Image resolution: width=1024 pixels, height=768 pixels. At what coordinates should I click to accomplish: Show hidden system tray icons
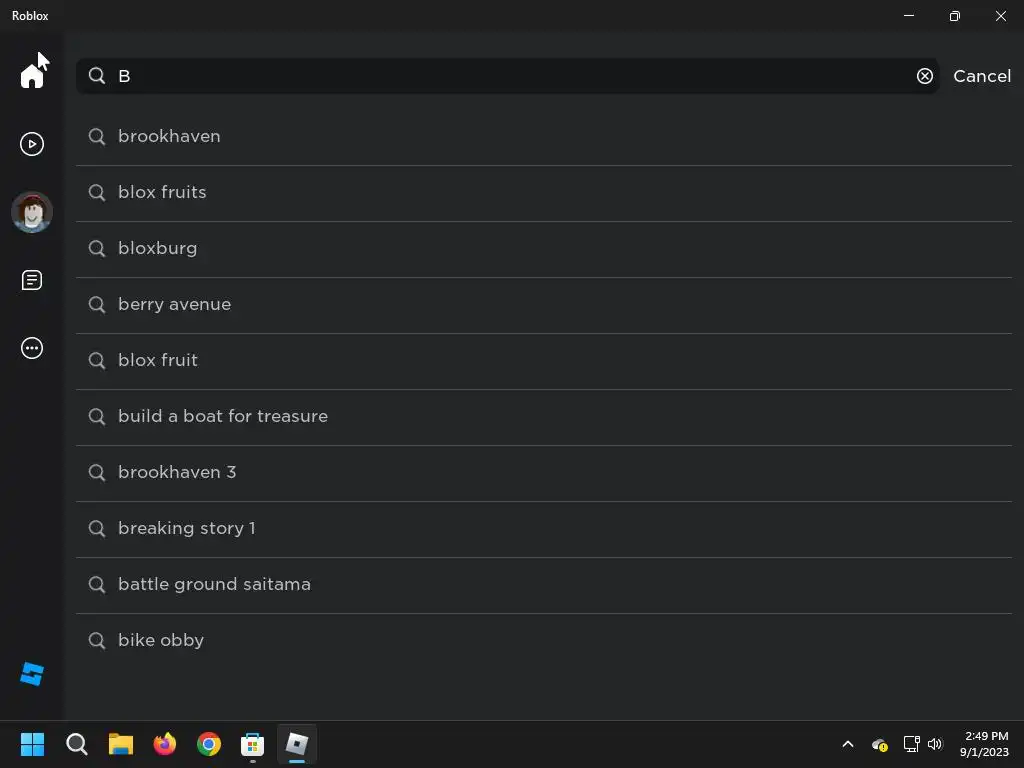848,744
